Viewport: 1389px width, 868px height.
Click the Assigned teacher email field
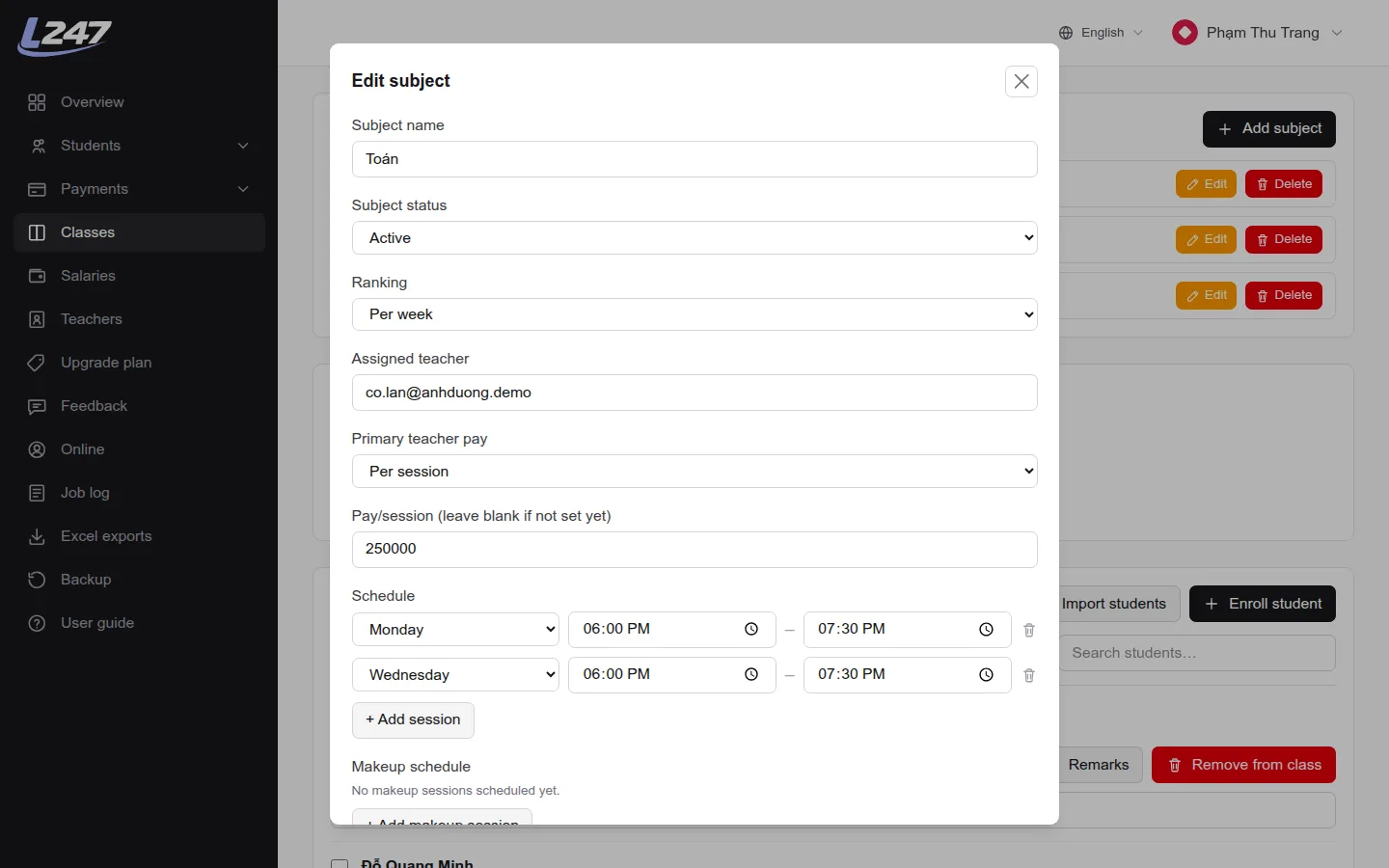(694, 393)
